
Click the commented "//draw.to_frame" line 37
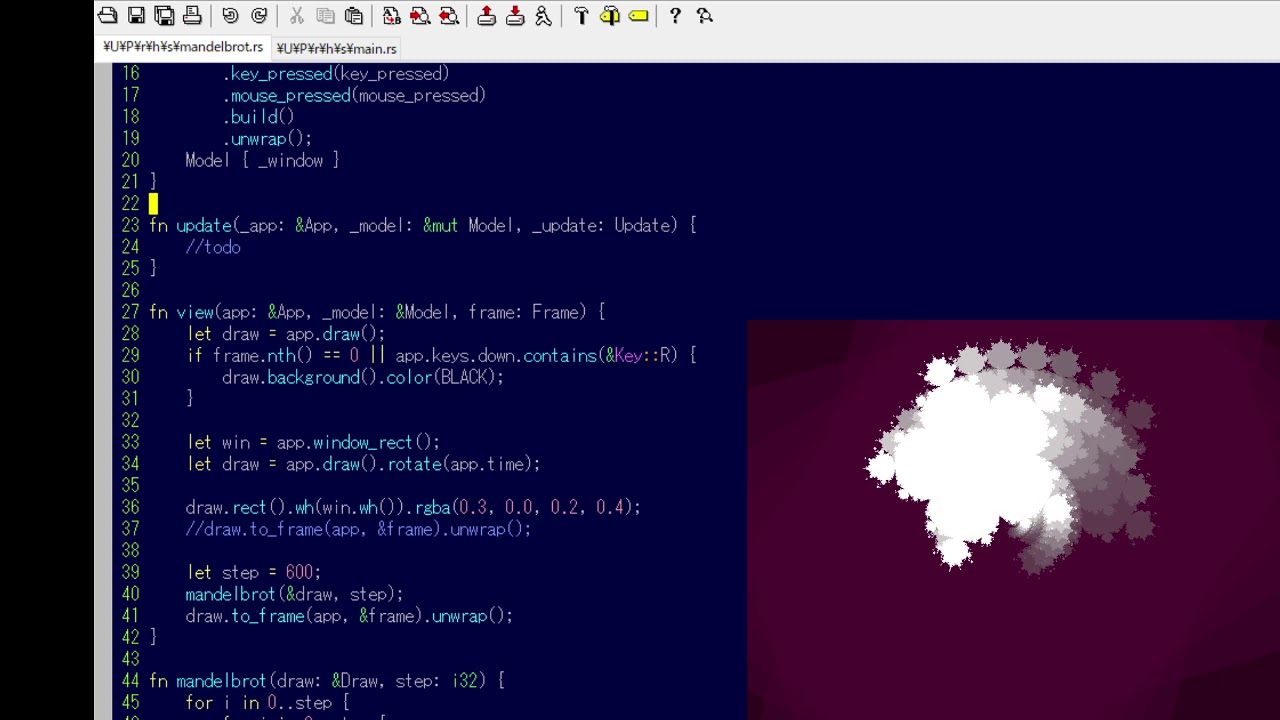pos(358,530)
